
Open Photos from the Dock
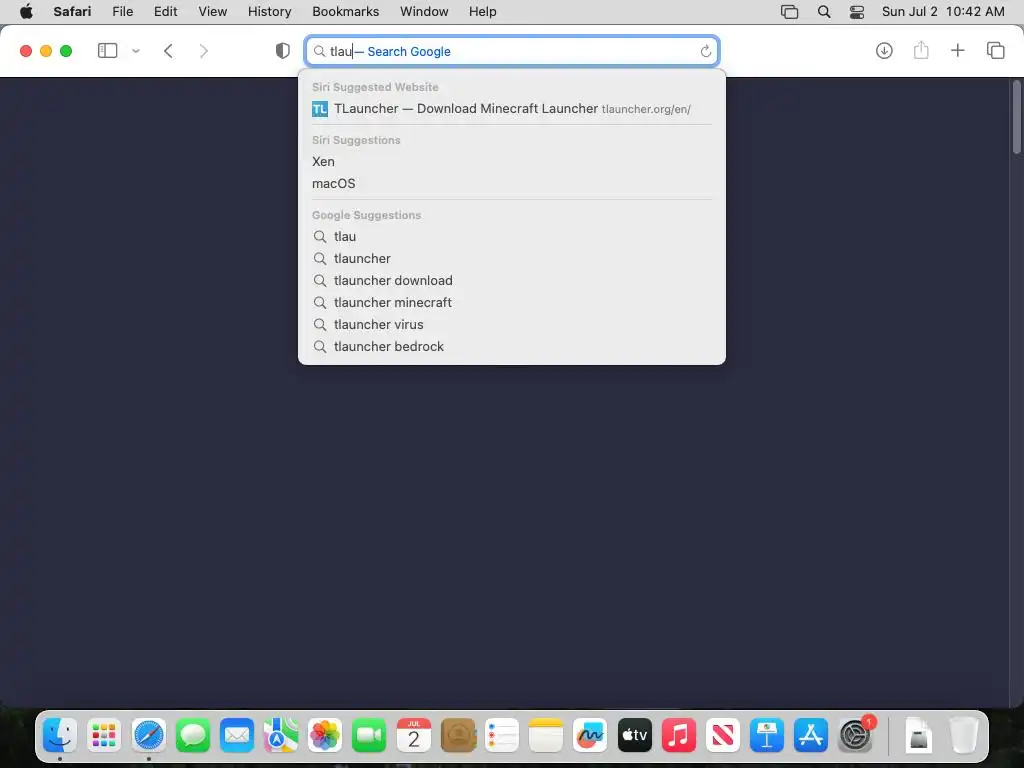pyautogui.click(x=325, y=735)
